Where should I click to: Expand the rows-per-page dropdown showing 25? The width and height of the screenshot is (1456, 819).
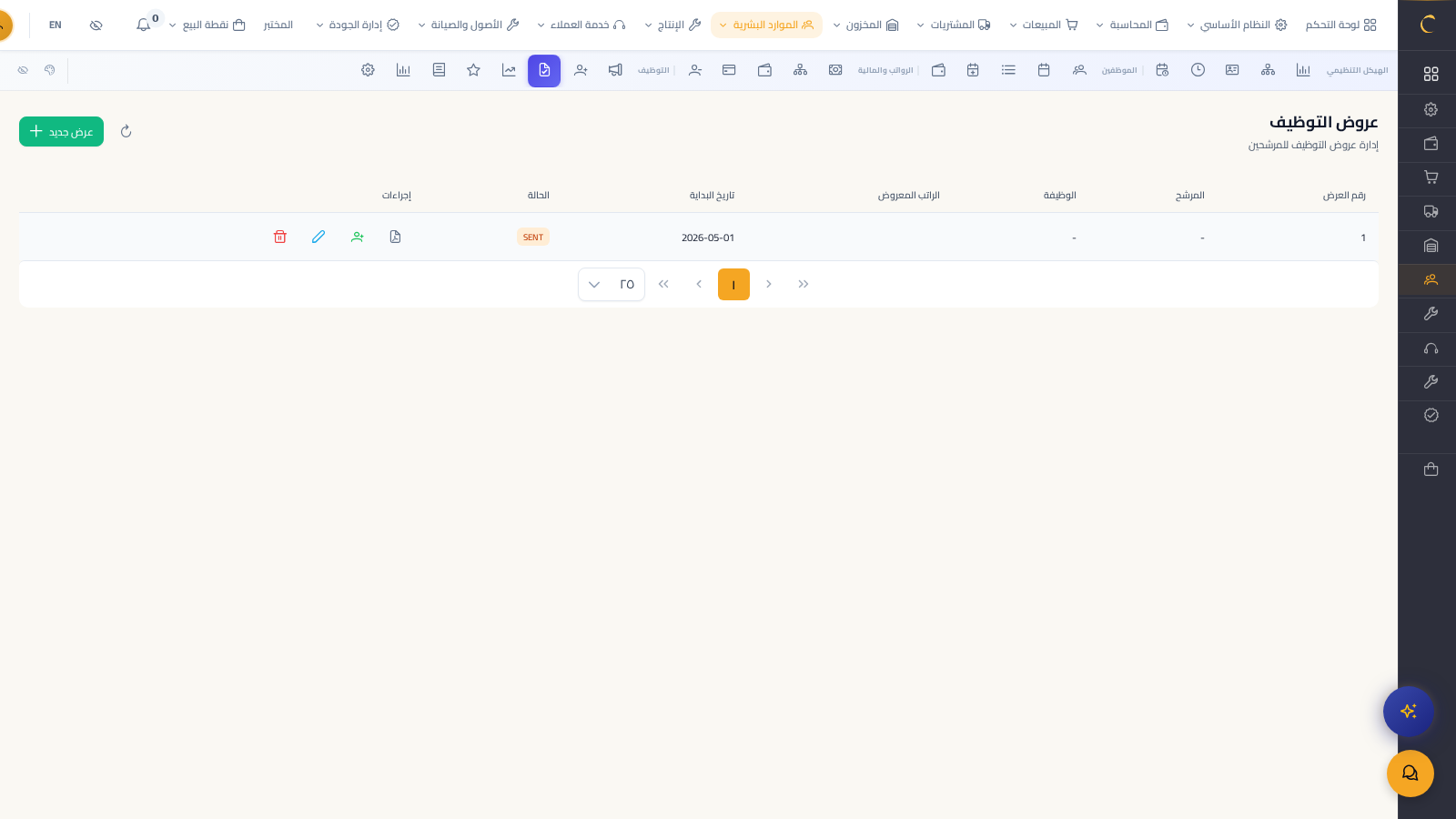click(x=612, y=284)
